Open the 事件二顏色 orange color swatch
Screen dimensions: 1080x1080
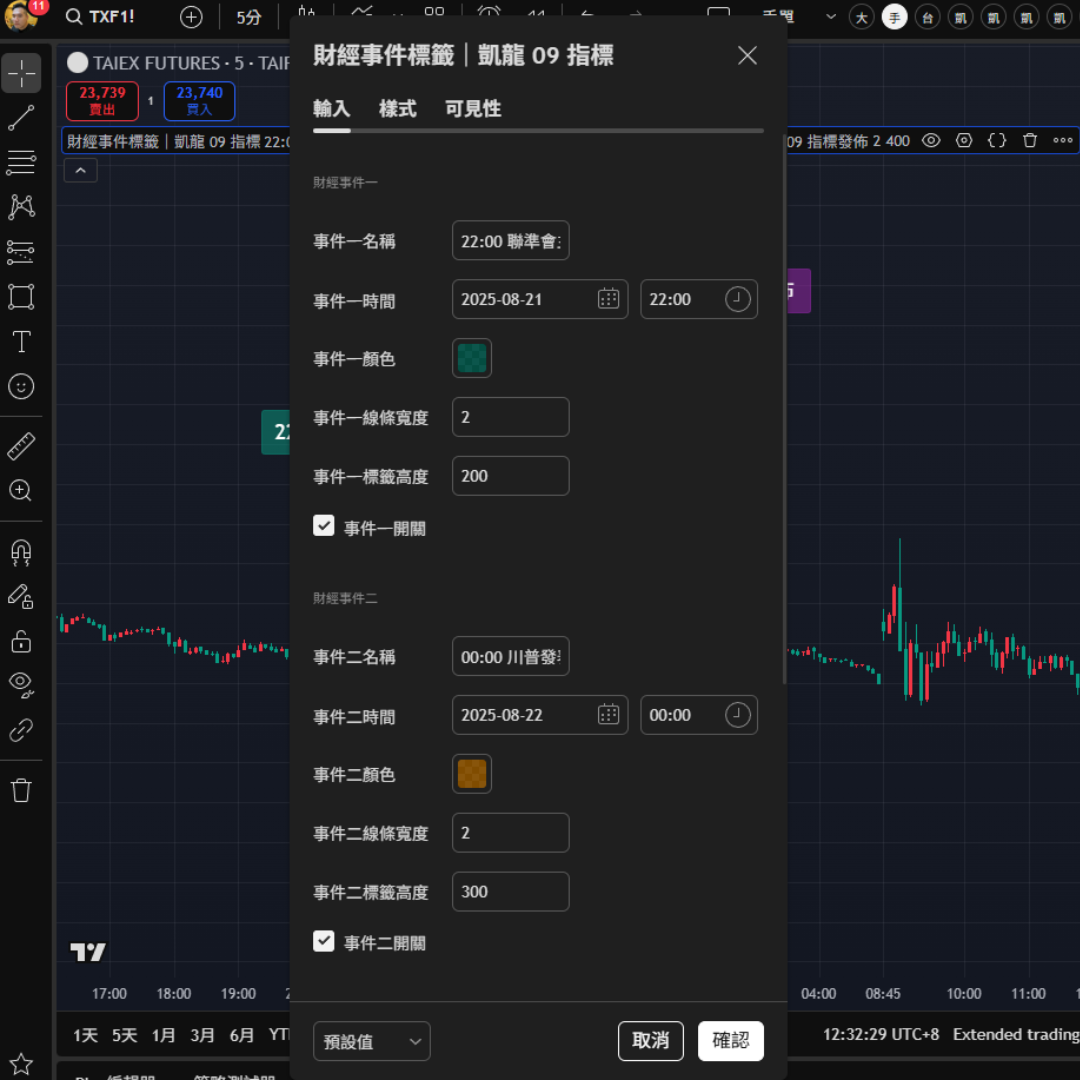(x=472, y=774)
